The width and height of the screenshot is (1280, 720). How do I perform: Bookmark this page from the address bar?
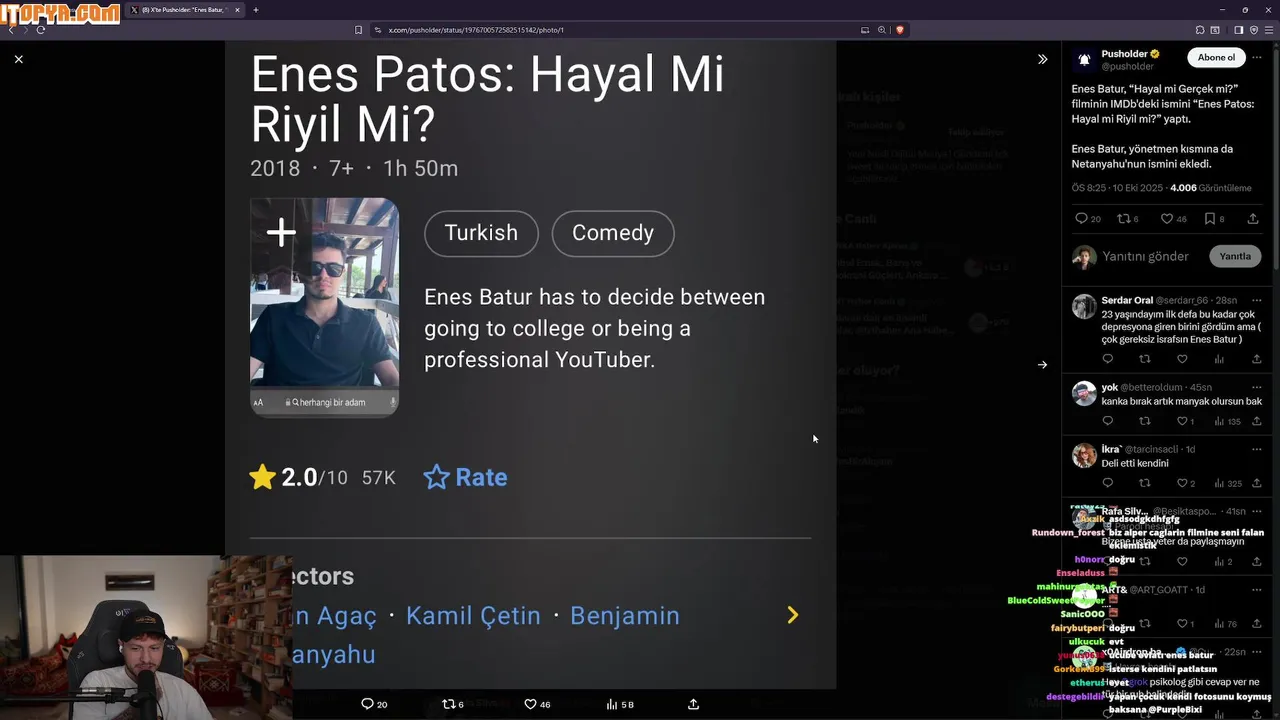[358, 30]
